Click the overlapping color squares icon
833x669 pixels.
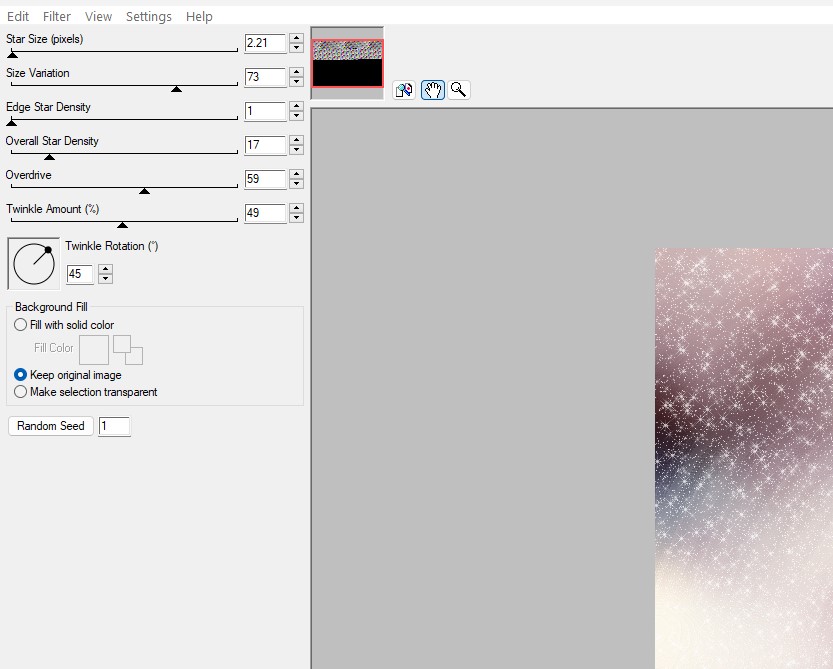[x=128, y=350]
